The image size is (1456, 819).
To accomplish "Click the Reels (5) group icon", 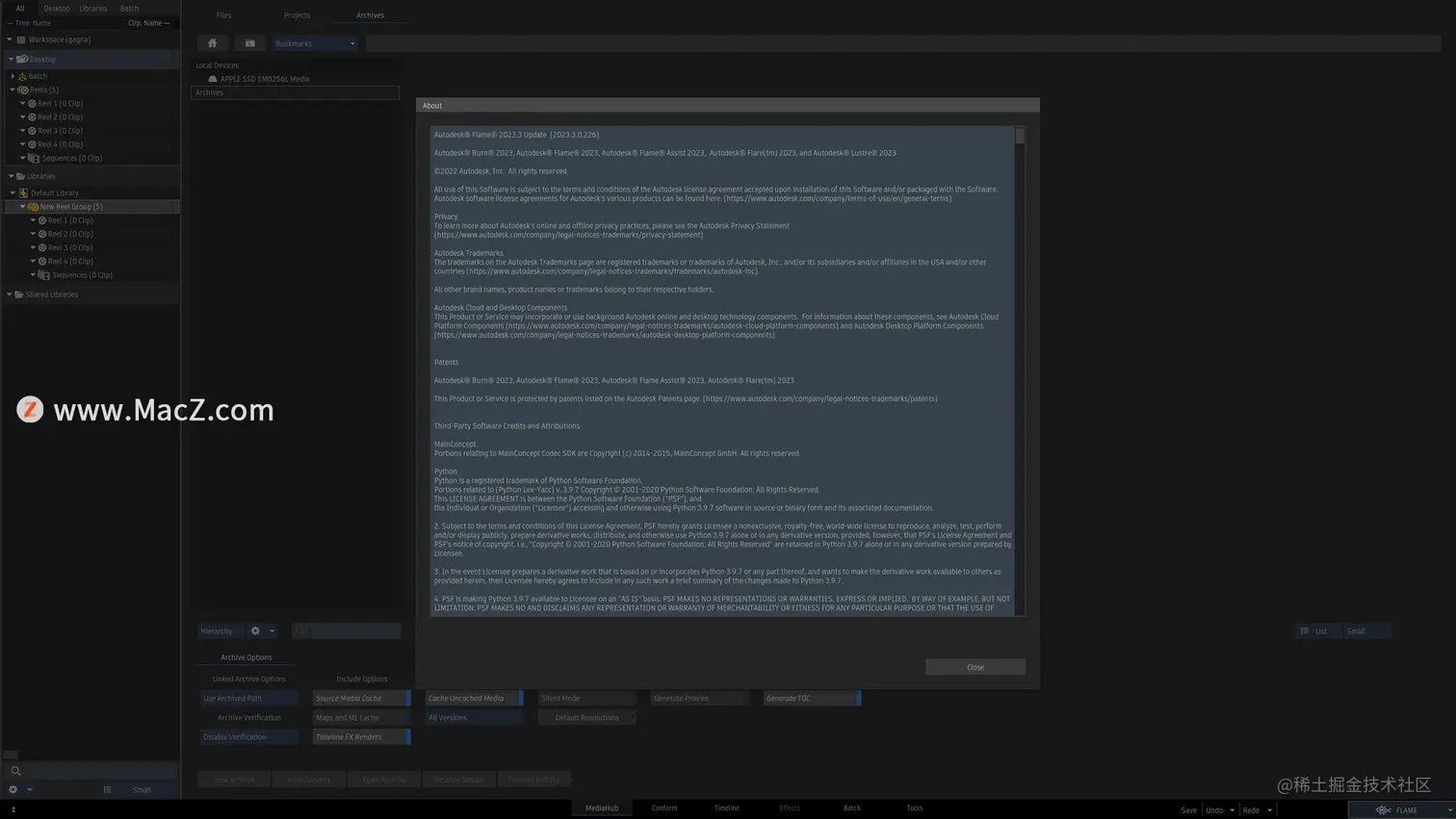I will point(23,90).
